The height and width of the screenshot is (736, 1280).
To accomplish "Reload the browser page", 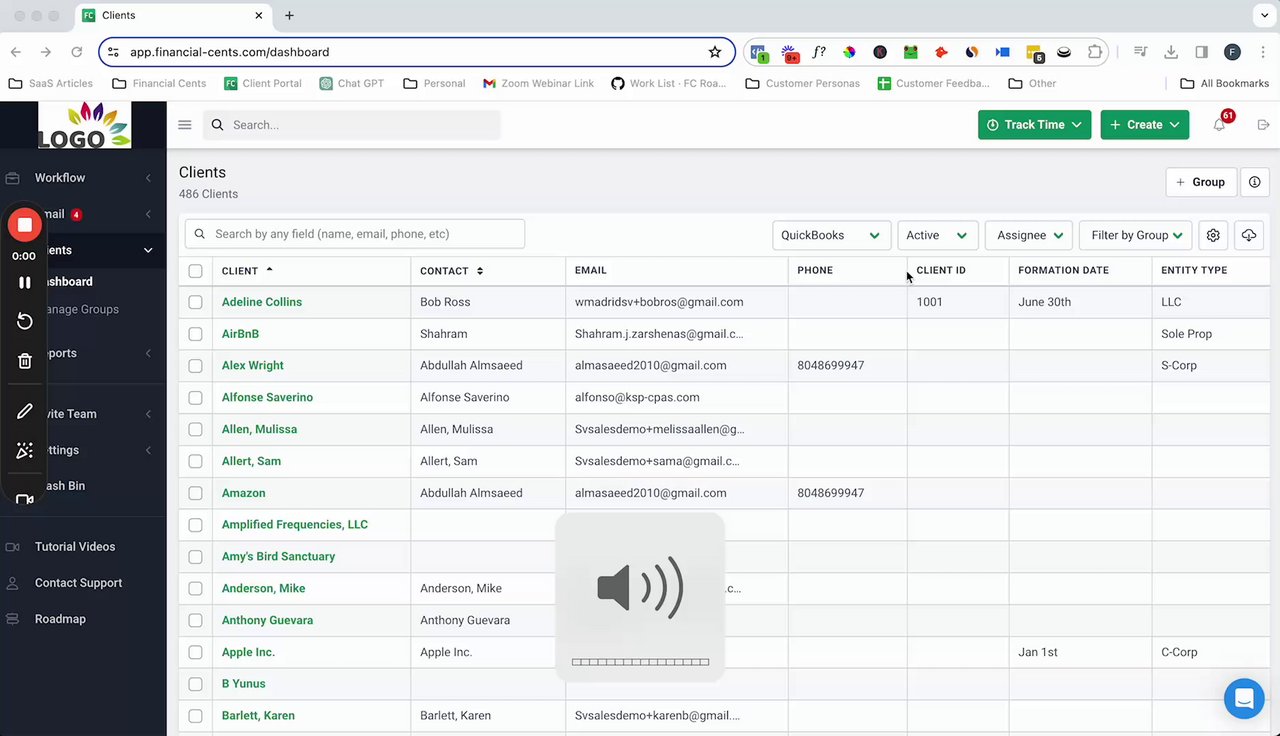I will click(x=77, y=52).
